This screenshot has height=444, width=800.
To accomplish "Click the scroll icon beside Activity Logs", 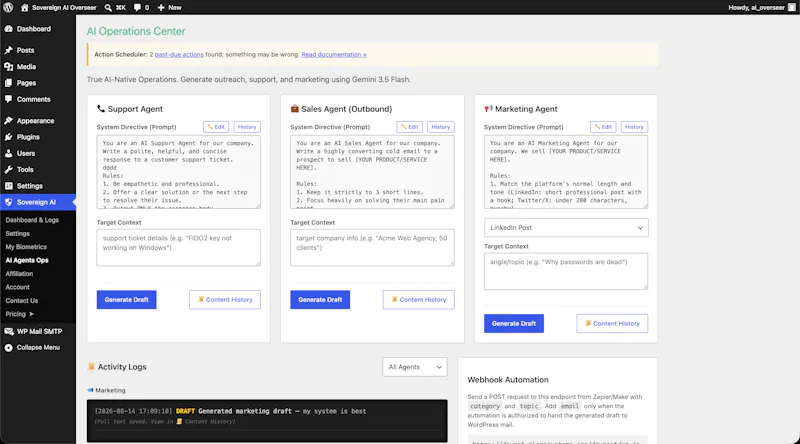I will (91, 366).
